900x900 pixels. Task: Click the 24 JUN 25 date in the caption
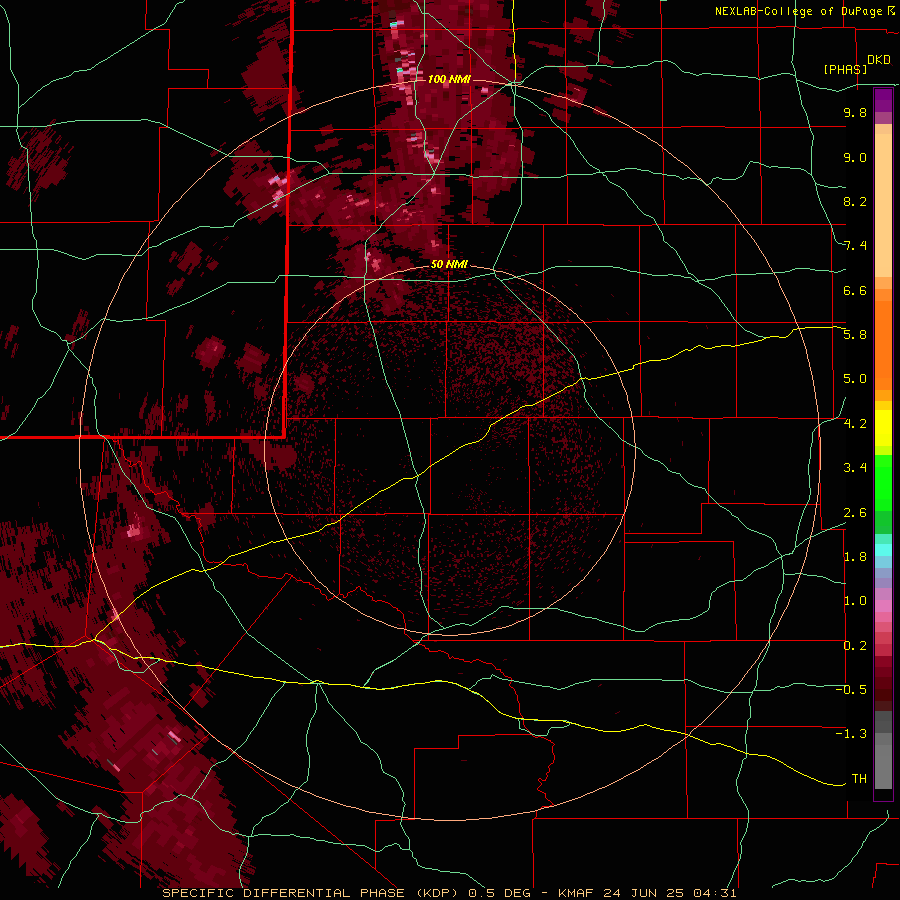(645, 893)
